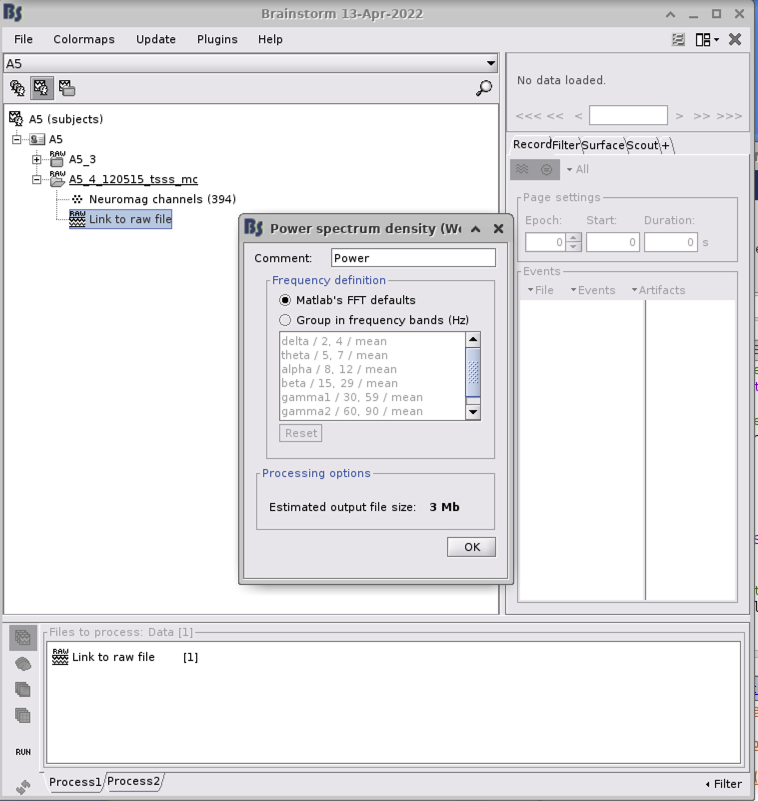Open the File menu
This screenshot has width=758, height=801.
pos(23,39)
